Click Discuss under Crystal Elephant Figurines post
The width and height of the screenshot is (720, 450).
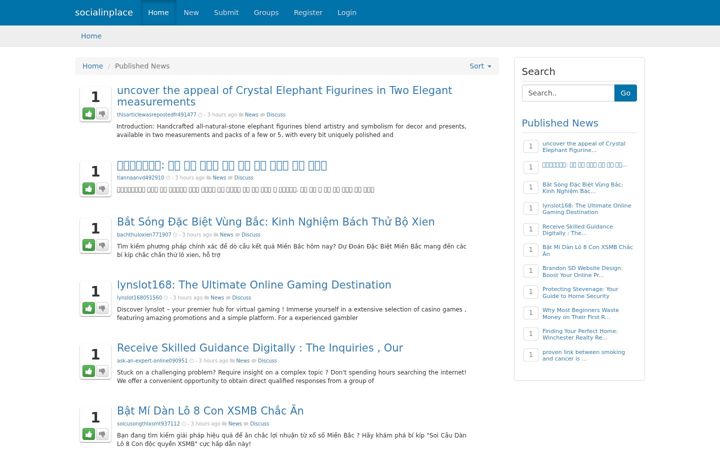[x=276, y=115]
